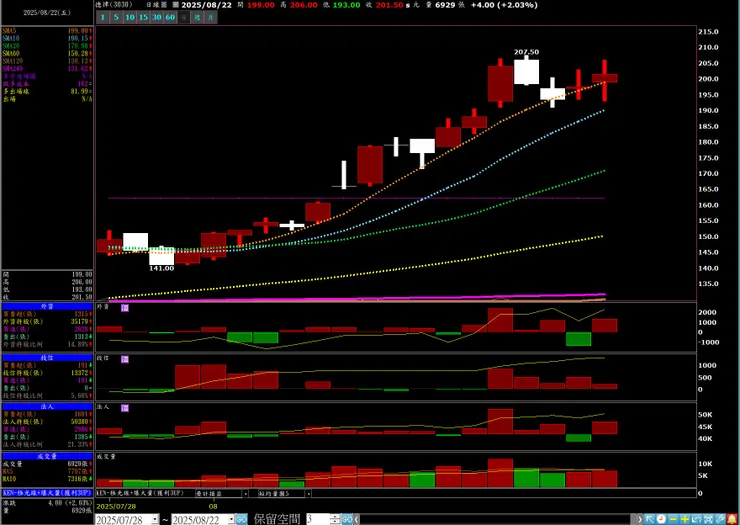Click the scrollbar left arrow at bottom
The width and height of the screenshot is (740, 525).
(x=357, y=519)
